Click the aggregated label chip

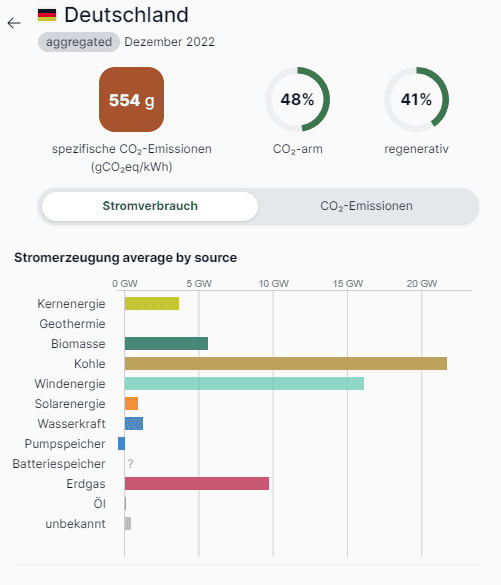point(79,42)
